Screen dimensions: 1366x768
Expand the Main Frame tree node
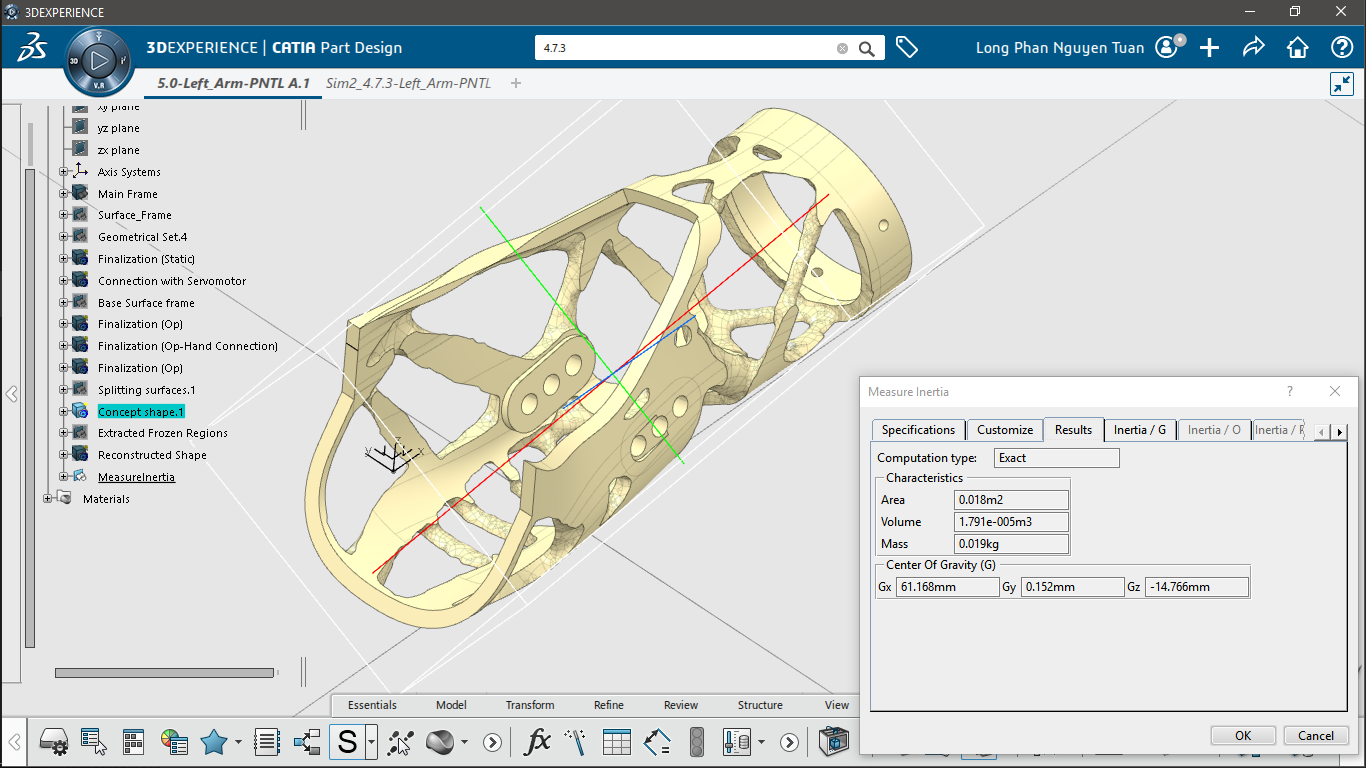[x=64, y=194]
